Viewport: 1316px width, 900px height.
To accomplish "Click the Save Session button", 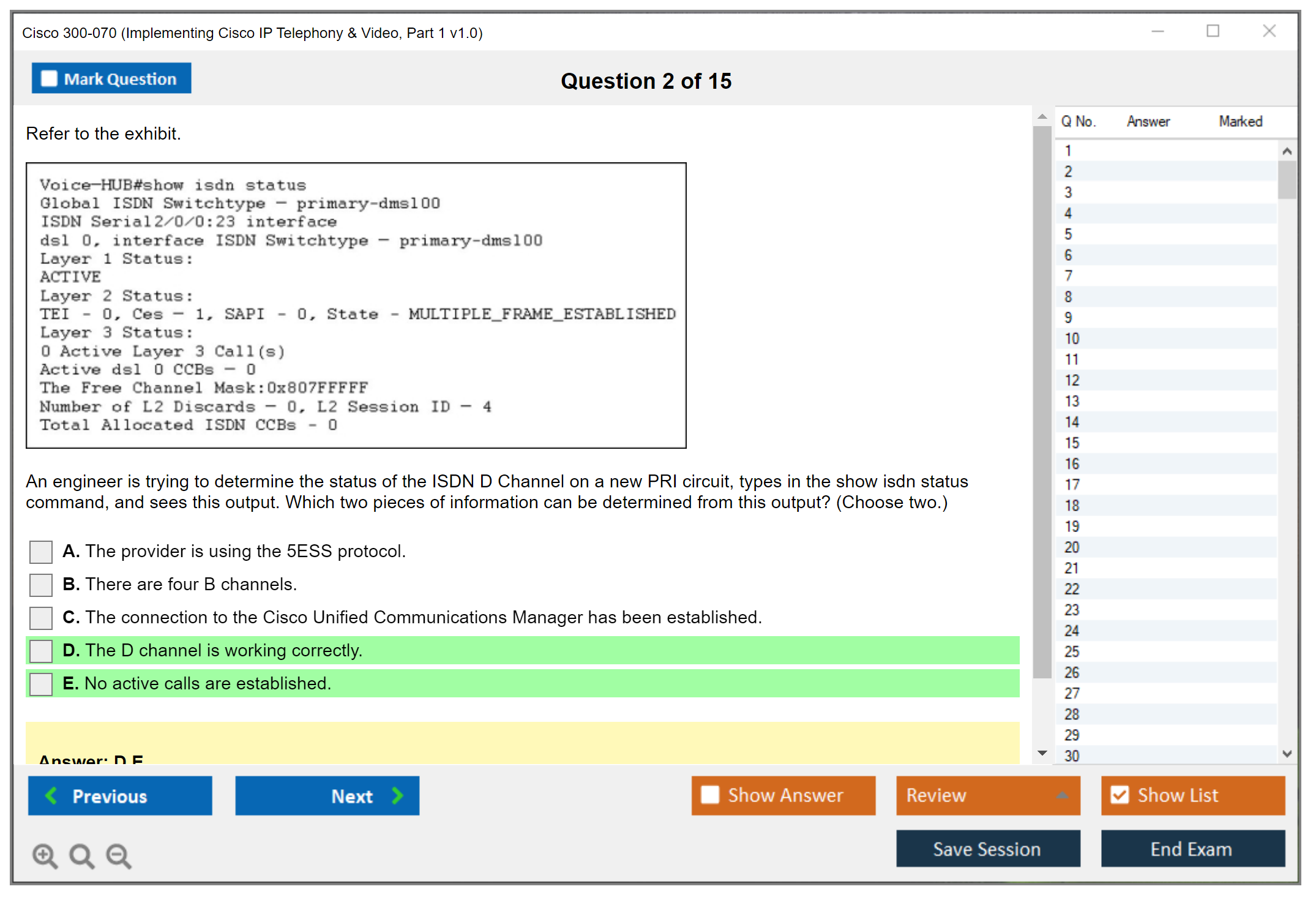I will click(x=987, y=849).
